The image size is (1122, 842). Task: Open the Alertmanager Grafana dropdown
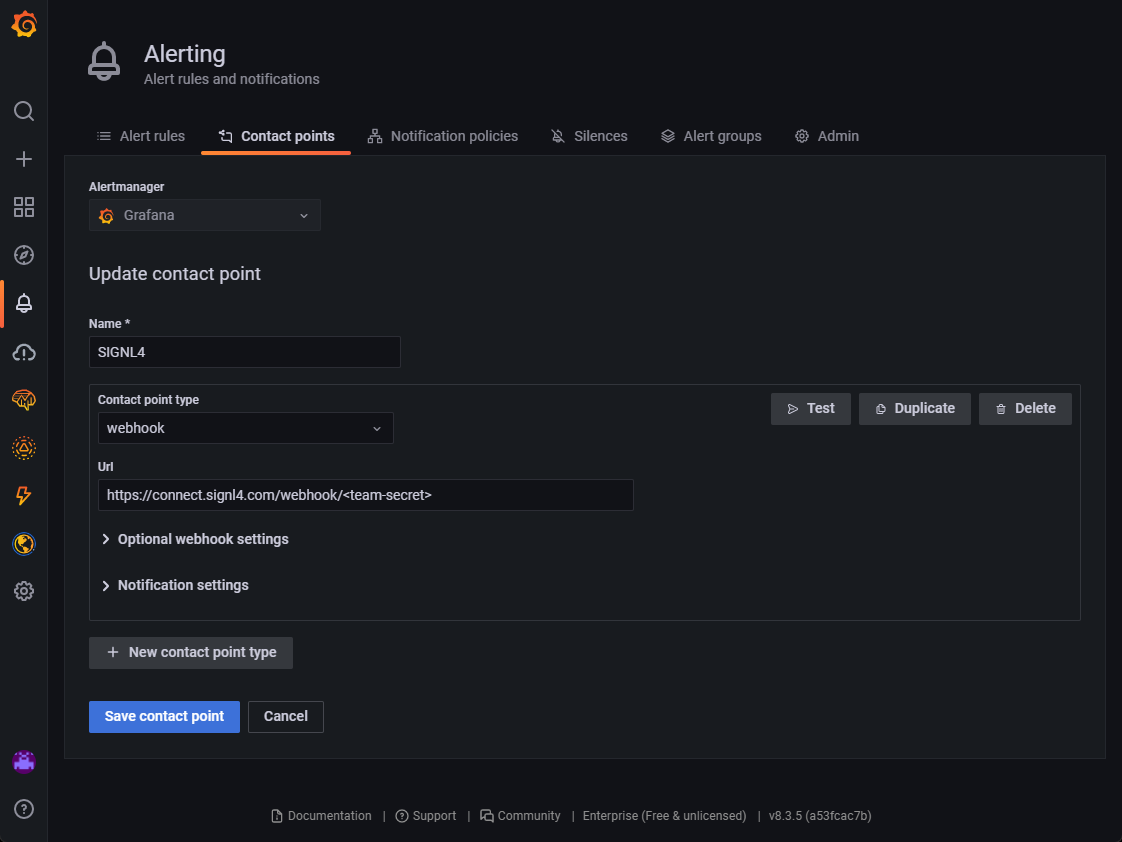tap(205, 215)
